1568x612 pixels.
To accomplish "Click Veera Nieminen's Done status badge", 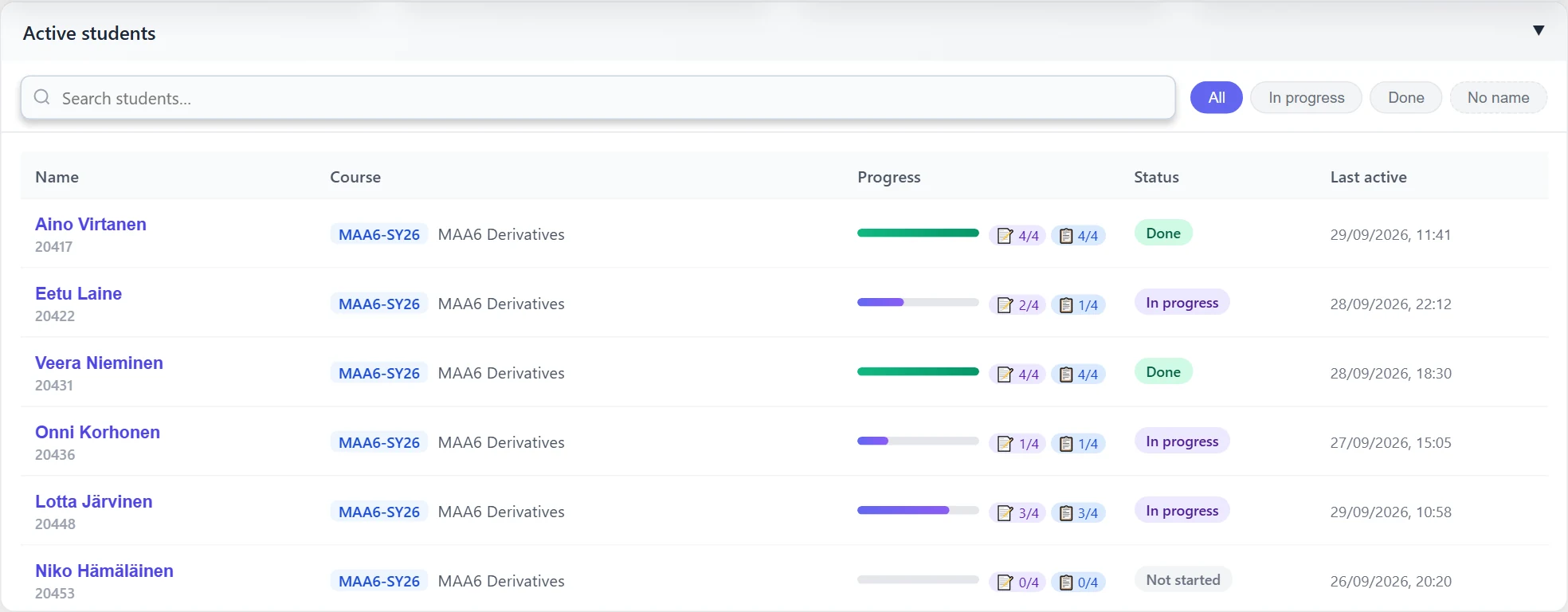I will coord(1163,371).
